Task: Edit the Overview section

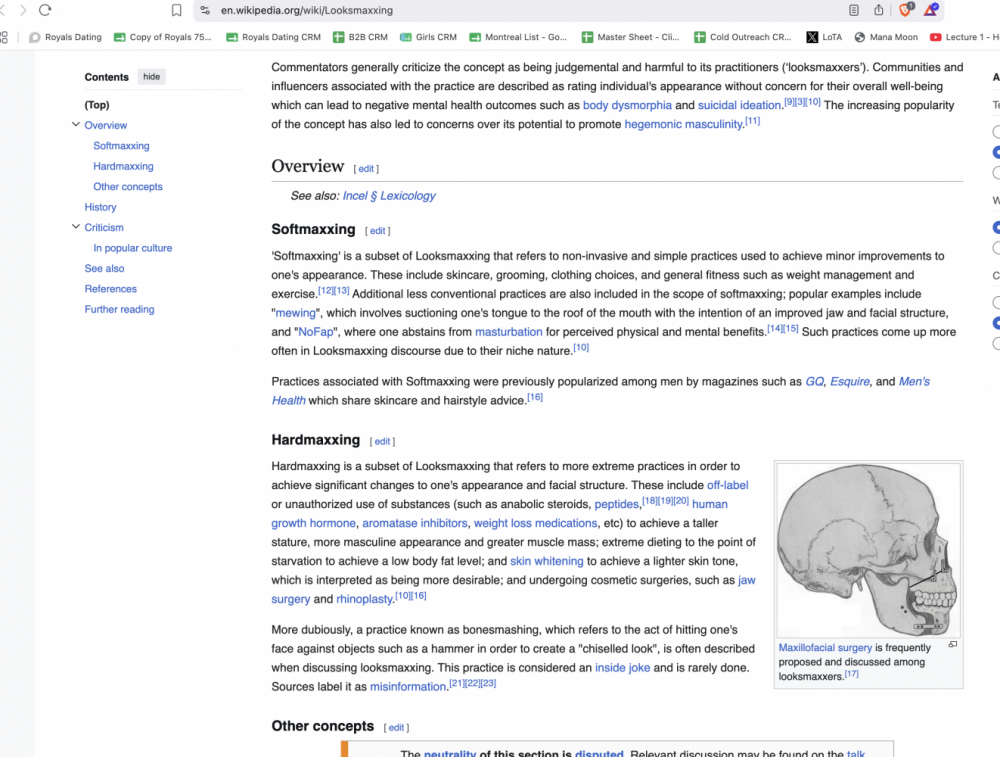Action: [366, 169]
